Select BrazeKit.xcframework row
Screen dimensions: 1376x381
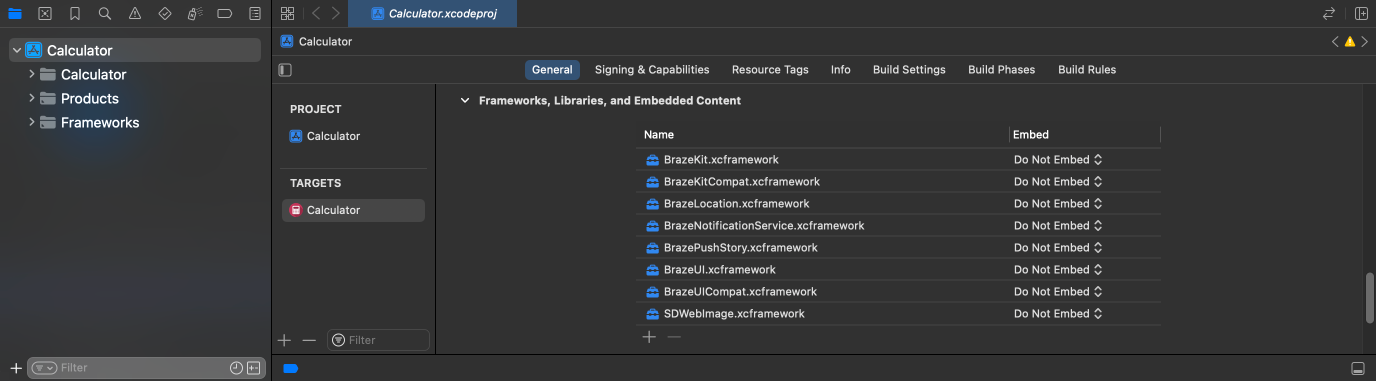pos(898,160)
